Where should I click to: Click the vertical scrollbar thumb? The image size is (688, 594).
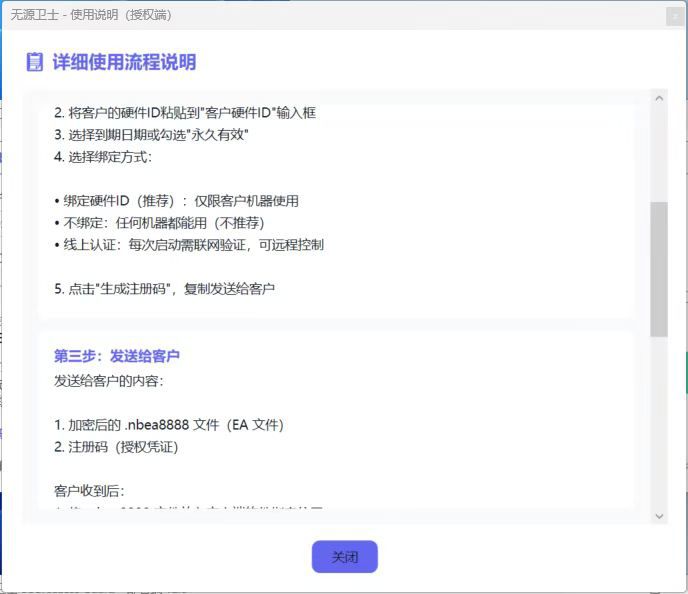tap(659, 269)
